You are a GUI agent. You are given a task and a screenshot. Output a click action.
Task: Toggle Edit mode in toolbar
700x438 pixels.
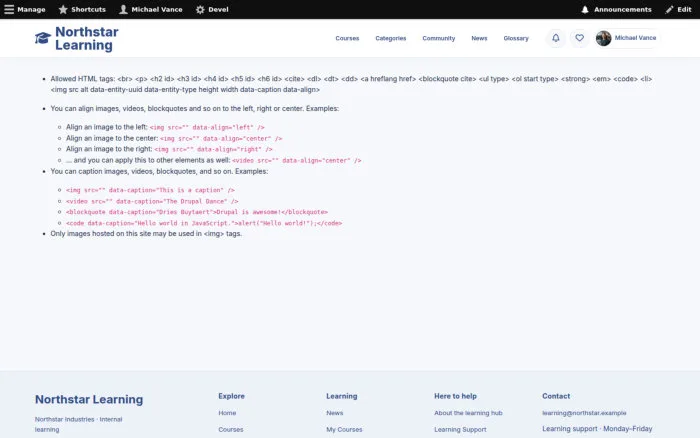point(678,9)
